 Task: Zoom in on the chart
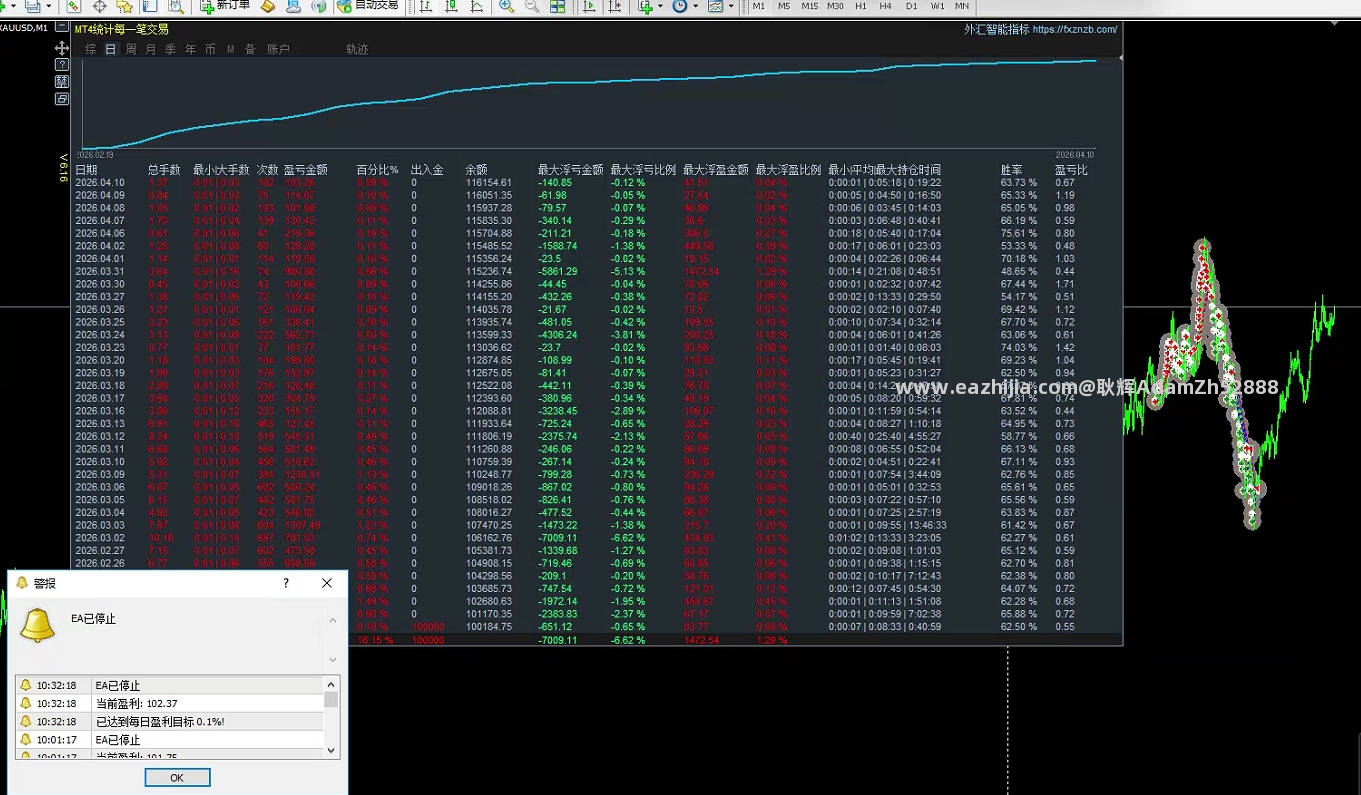507,6
